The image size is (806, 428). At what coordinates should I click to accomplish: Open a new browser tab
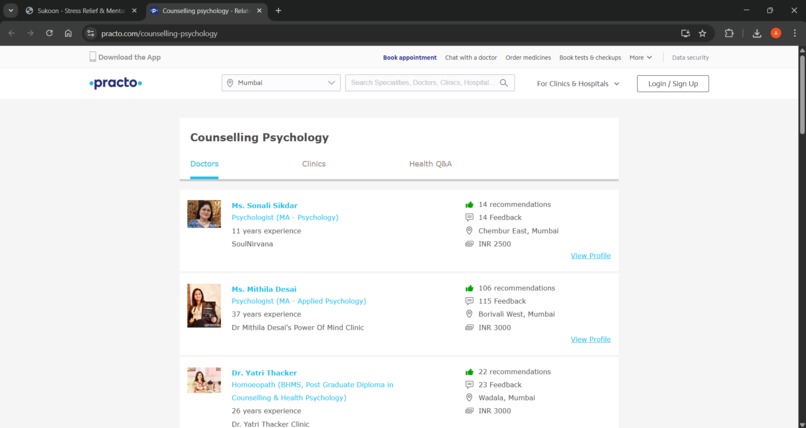point(278,10)
